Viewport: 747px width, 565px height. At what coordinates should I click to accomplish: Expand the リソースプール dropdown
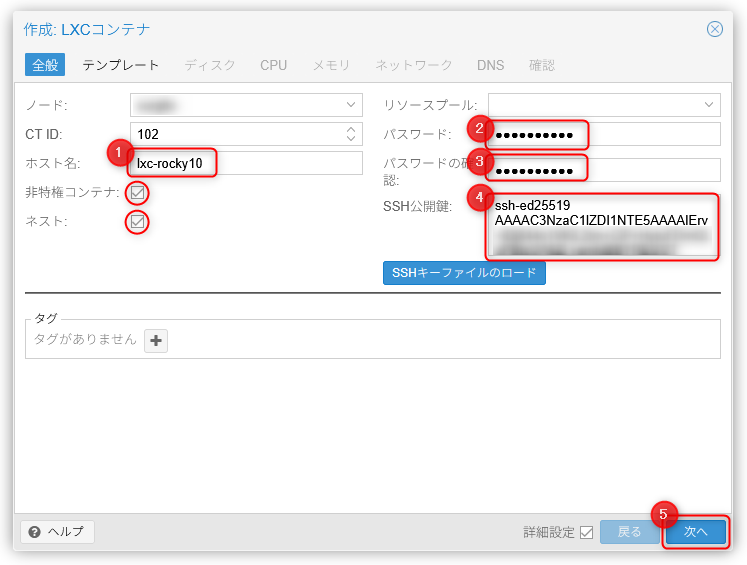710,105
